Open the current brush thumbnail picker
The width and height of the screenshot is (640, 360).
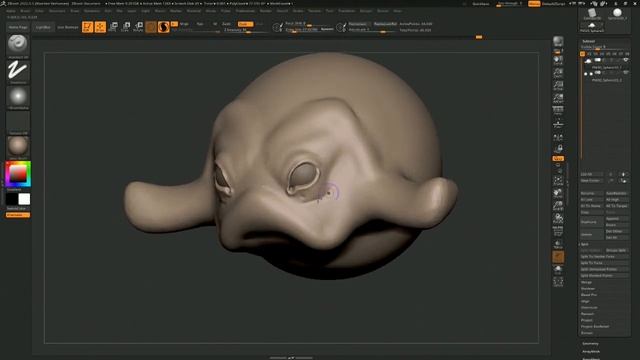coord(18,45)
